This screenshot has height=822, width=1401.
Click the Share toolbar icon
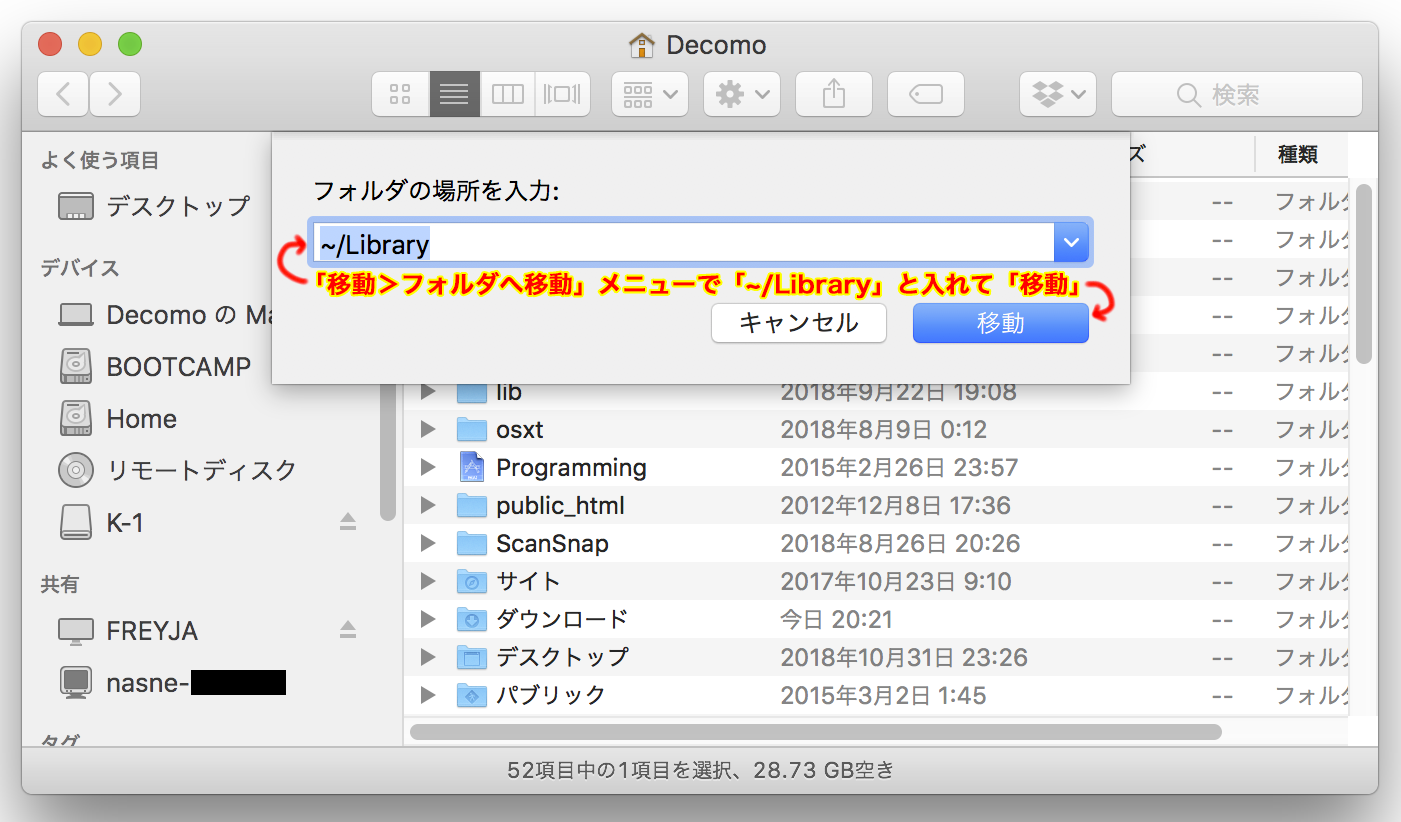[833, 95]
